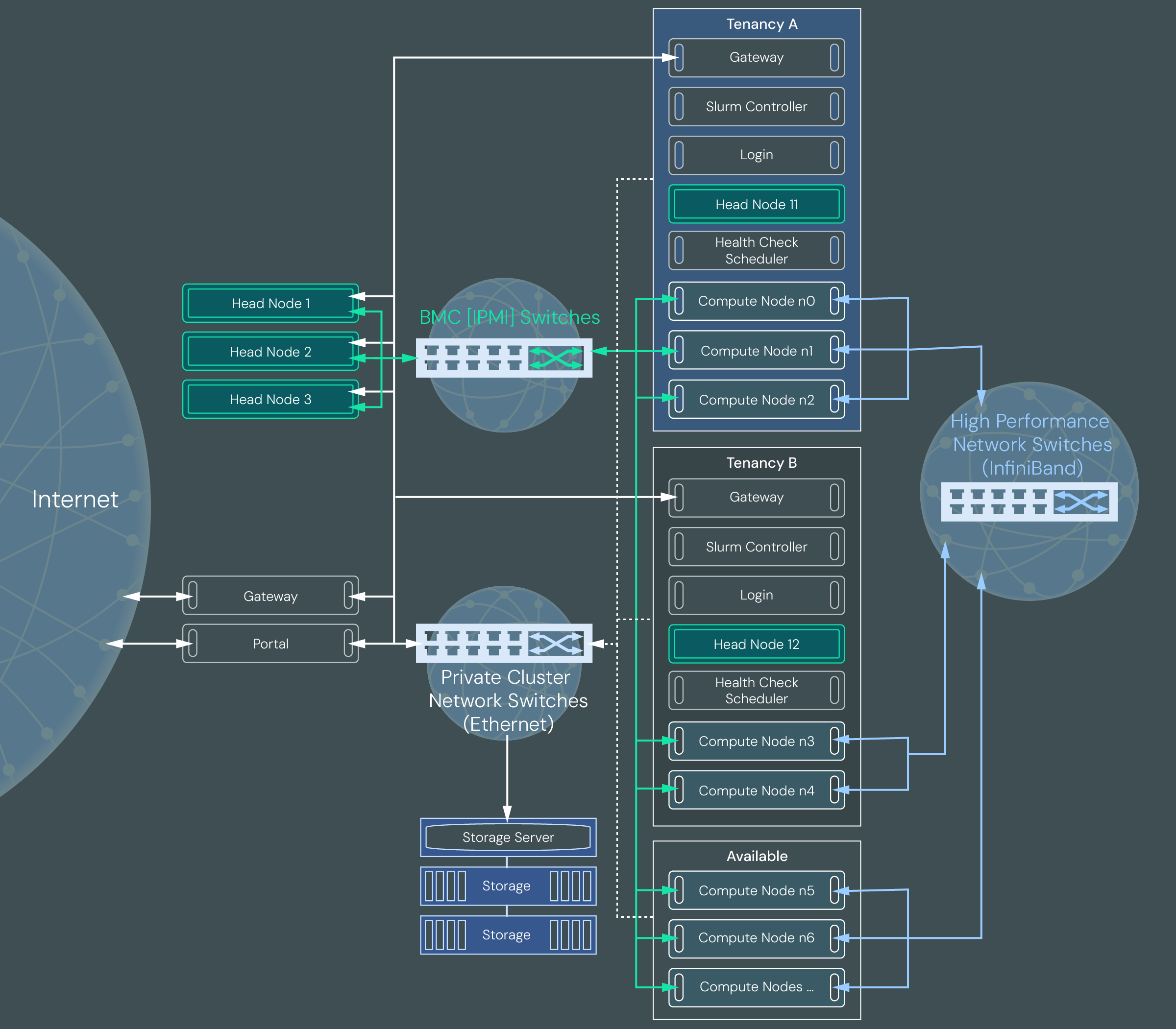Click Slurm Controller in Tenancy A
The height and width of the screenshot is (1029, 1176).
click(756, 107)
